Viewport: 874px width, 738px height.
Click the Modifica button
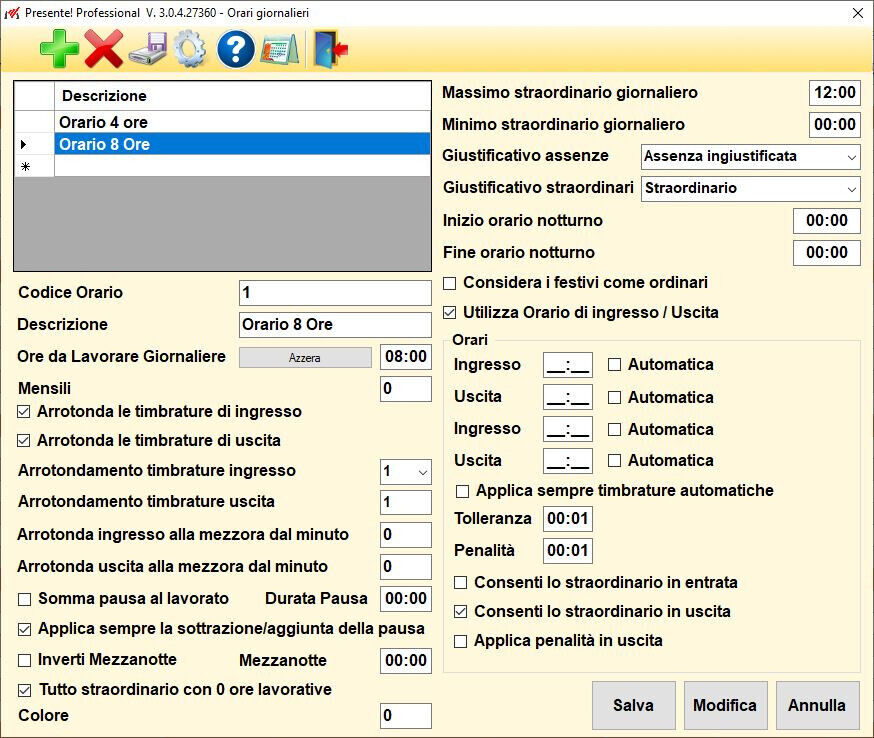pyautogui.click(x=725, y=705)
